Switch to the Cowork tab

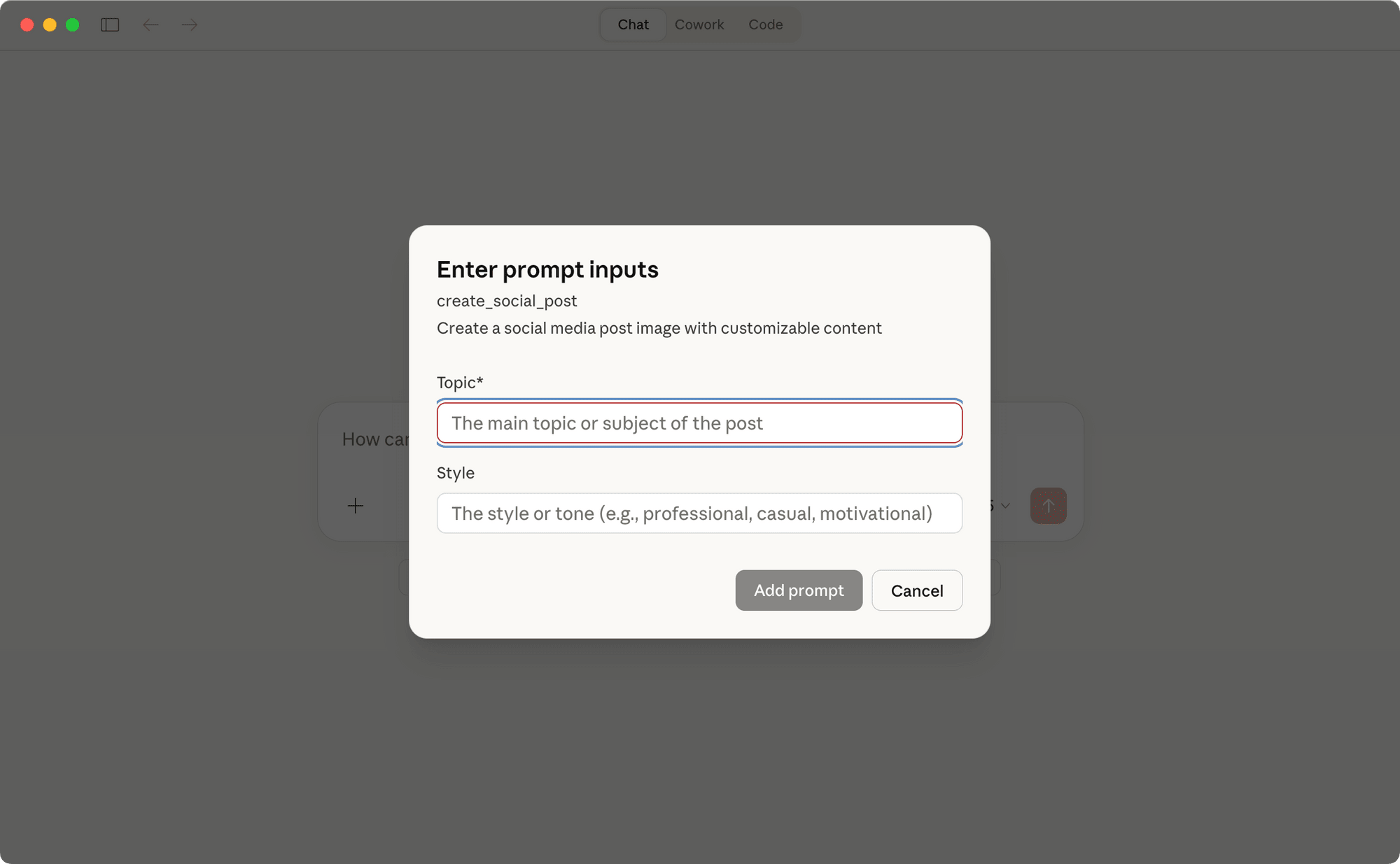click(x=699, y=24)
